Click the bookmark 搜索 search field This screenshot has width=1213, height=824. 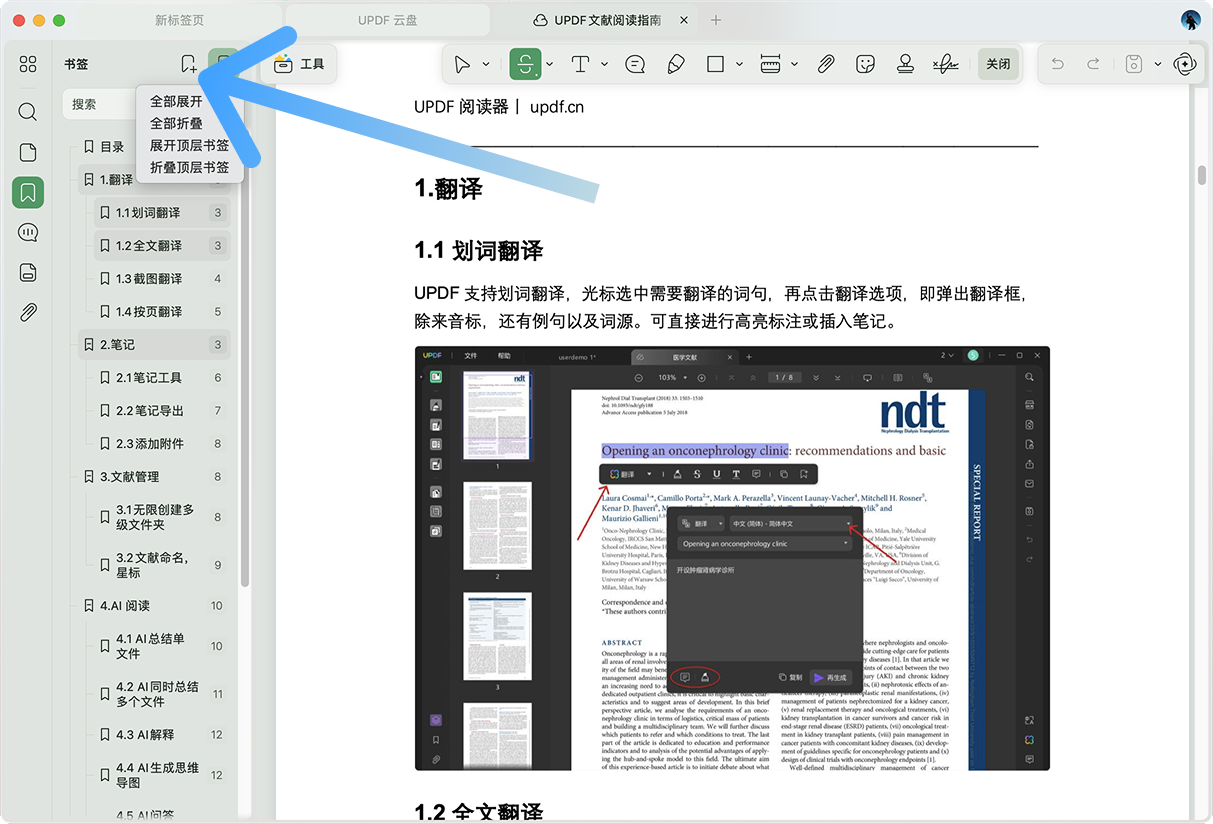[x=100, y=104]
